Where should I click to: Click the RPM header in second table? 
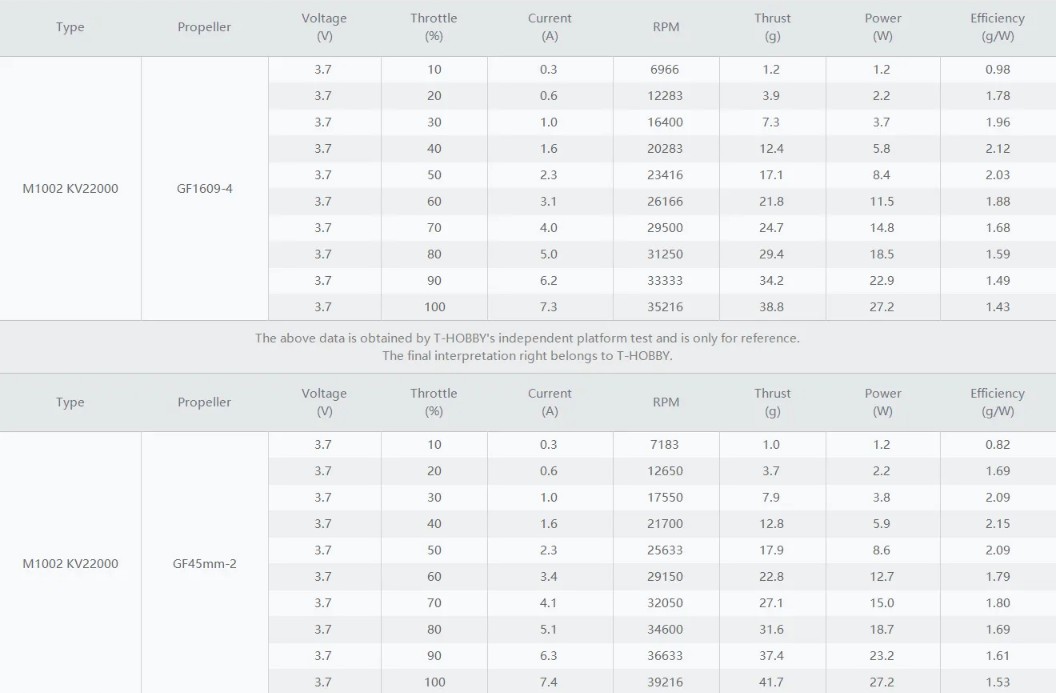[x=665, y=402]
